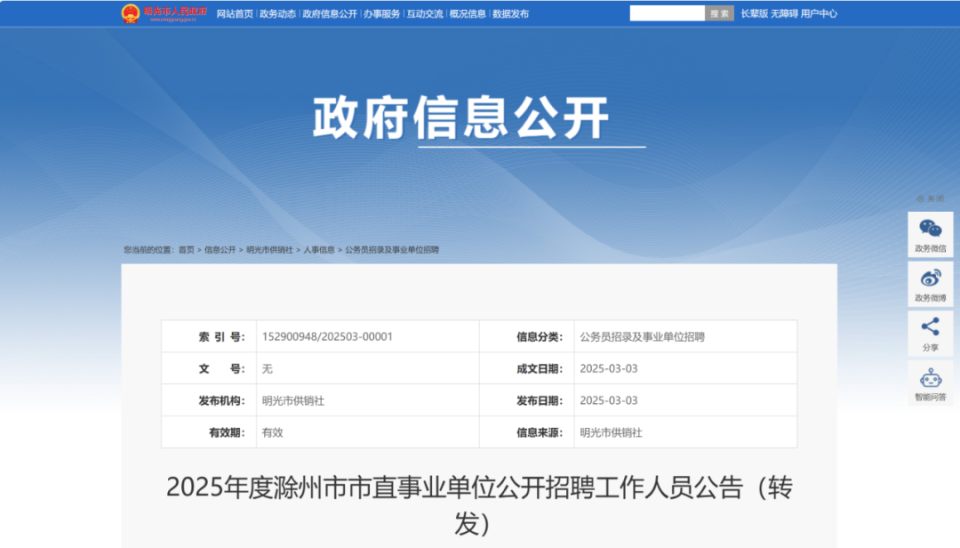Open 用户中心 link

point(819,13)
